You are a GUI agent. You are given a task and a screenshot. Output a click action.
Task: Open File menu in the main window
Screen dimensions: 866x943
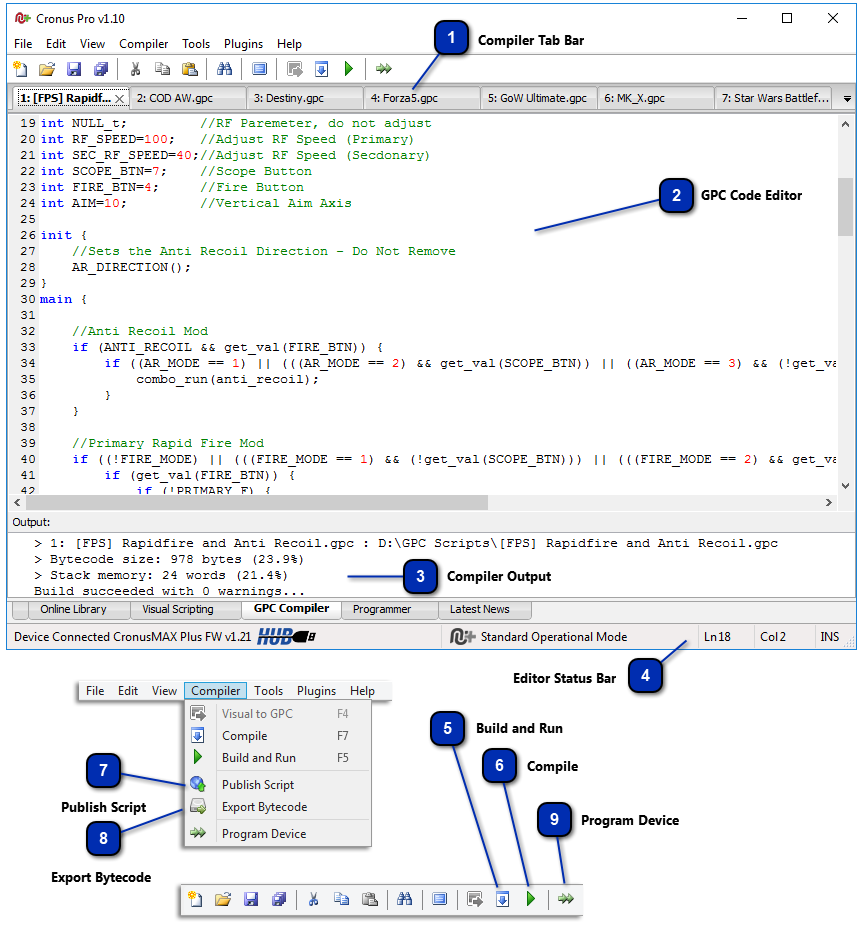23,44
